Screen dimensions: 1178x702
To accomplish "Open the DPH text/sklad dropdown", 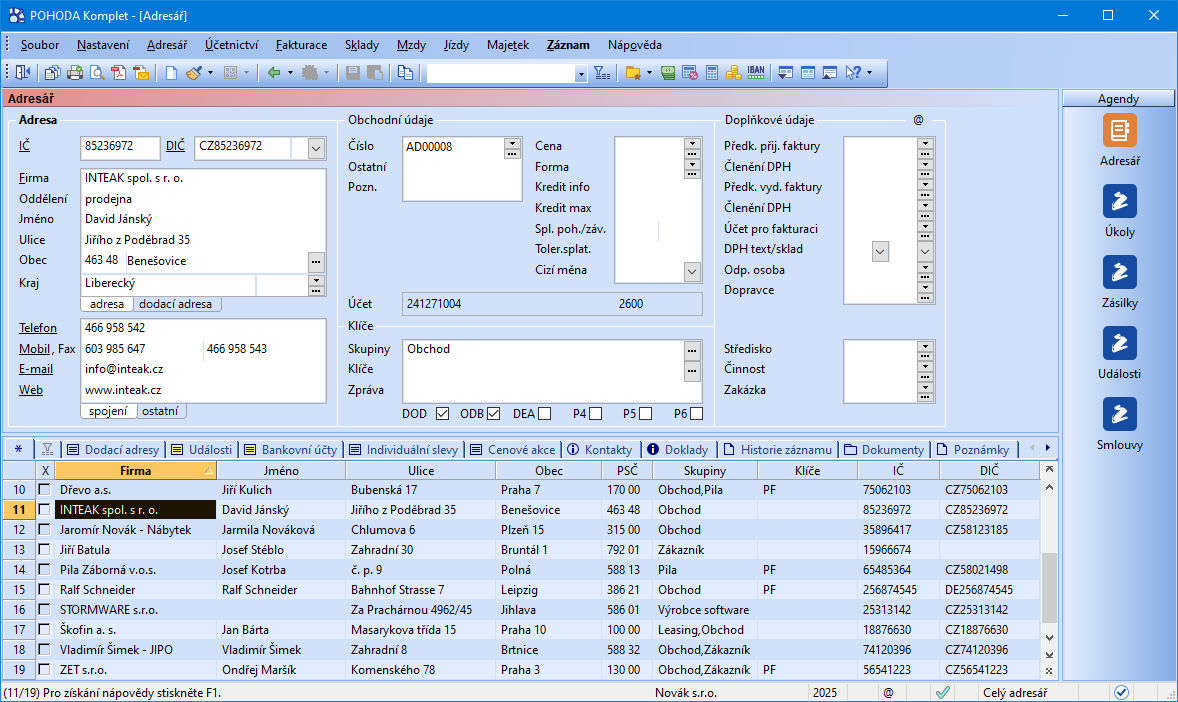I will 880,251.
